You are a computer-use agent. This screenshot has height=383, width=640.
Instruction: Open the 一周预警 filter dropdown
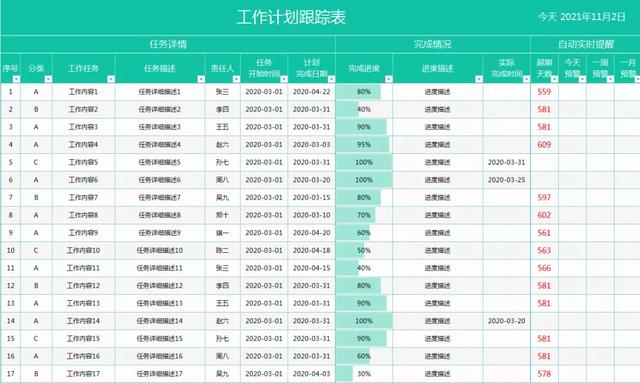[610, 79]
